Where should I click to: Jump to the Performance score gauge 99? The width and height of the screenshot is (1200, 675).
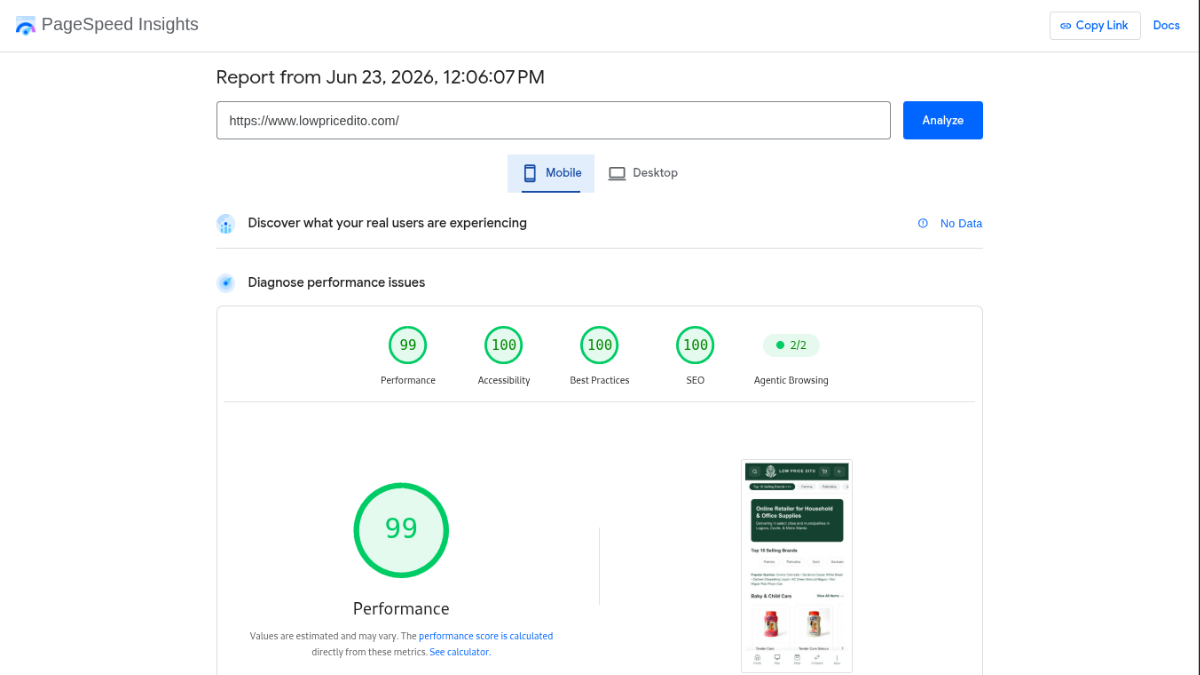[x=408, y=345]
